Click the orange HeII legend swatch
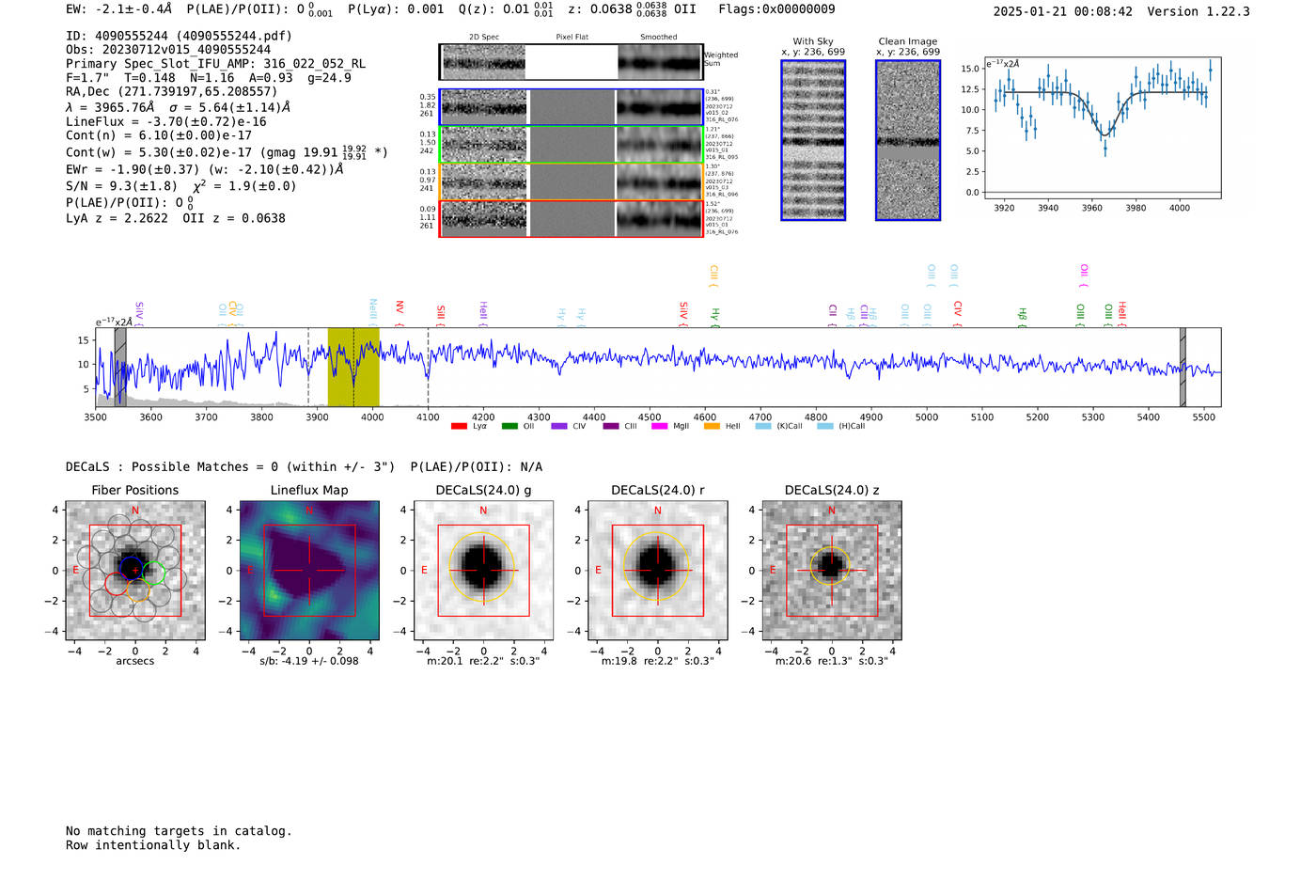This screenshot has width=1316, height=896. point(712,427)
